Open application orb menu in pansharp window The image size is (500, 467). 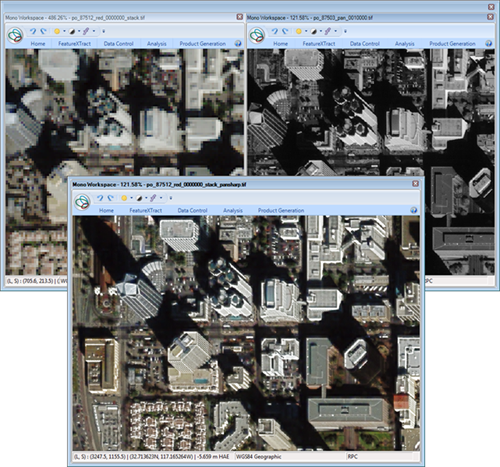(82, 202)
